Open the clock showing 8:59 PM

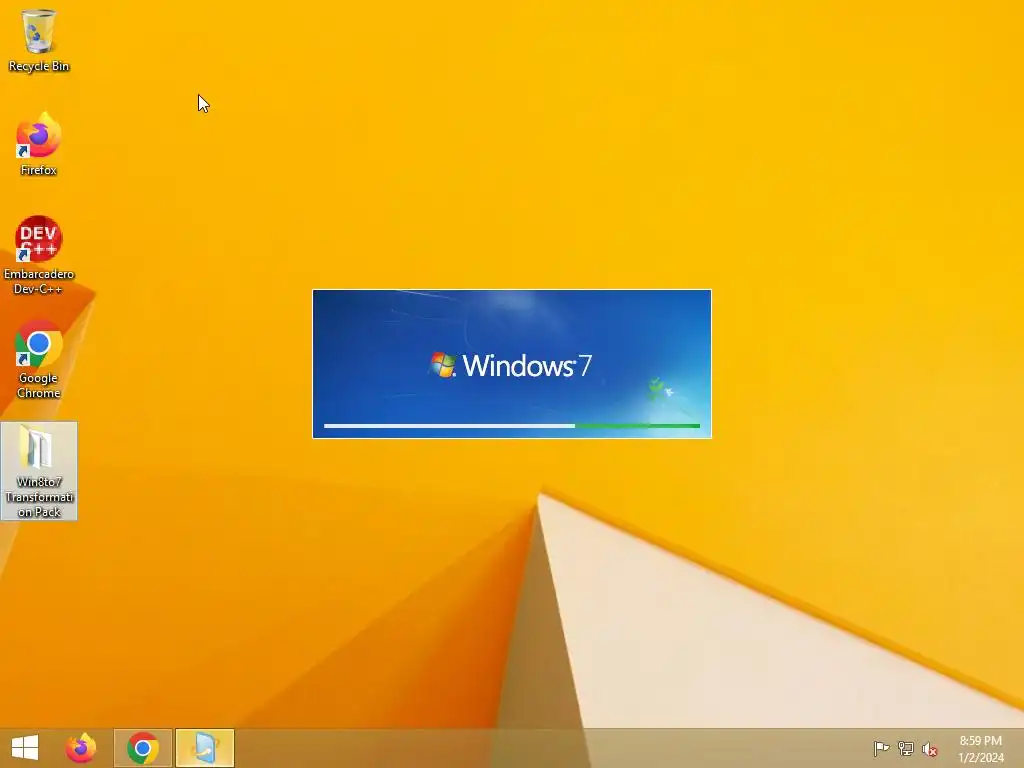coord(980,749)
